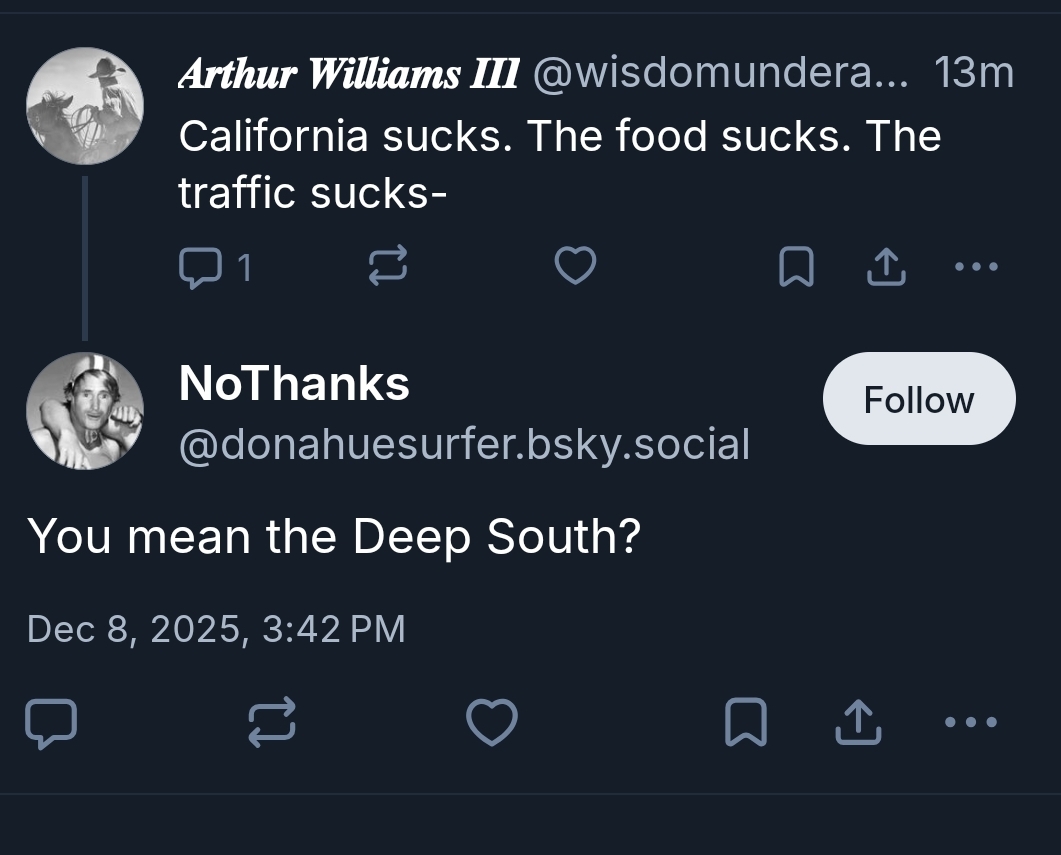View the NoThanks profile picture
The width and height of the screenshot is (1061, 855).
pyautogui.click(x=84, y=411)
